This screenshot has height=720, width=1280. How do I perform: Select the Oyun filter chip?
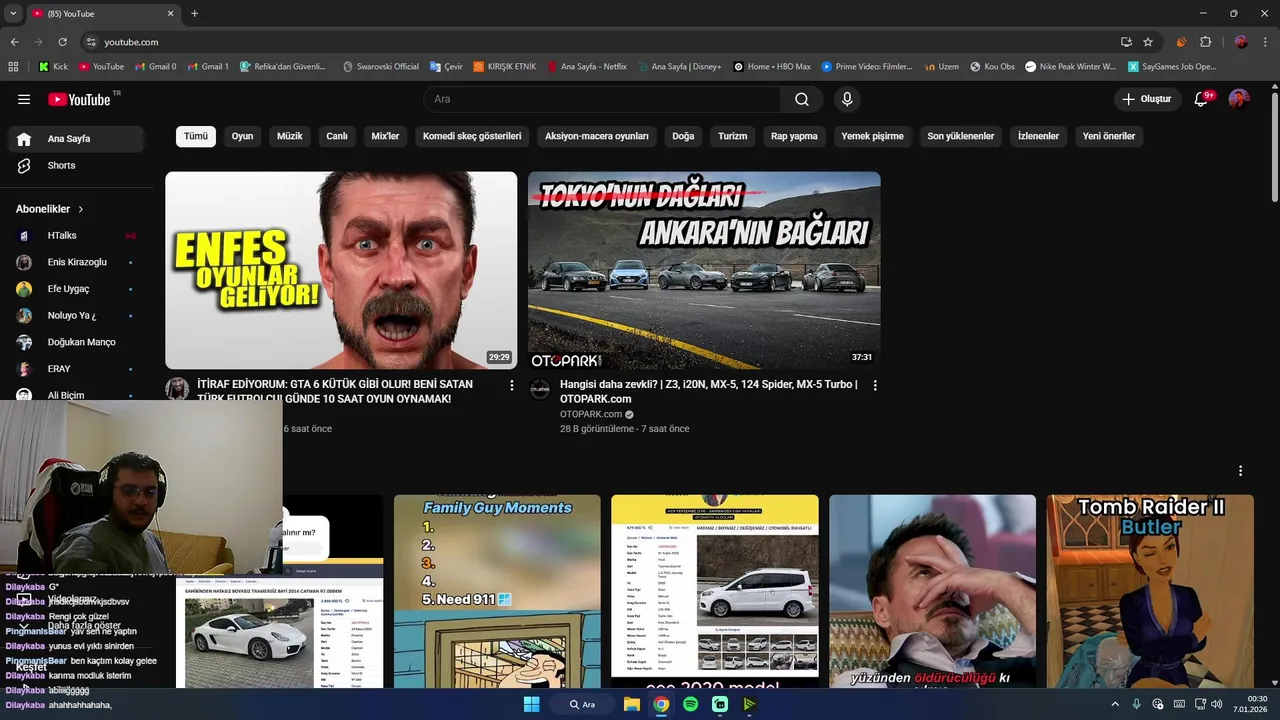(x=242, y=136)
